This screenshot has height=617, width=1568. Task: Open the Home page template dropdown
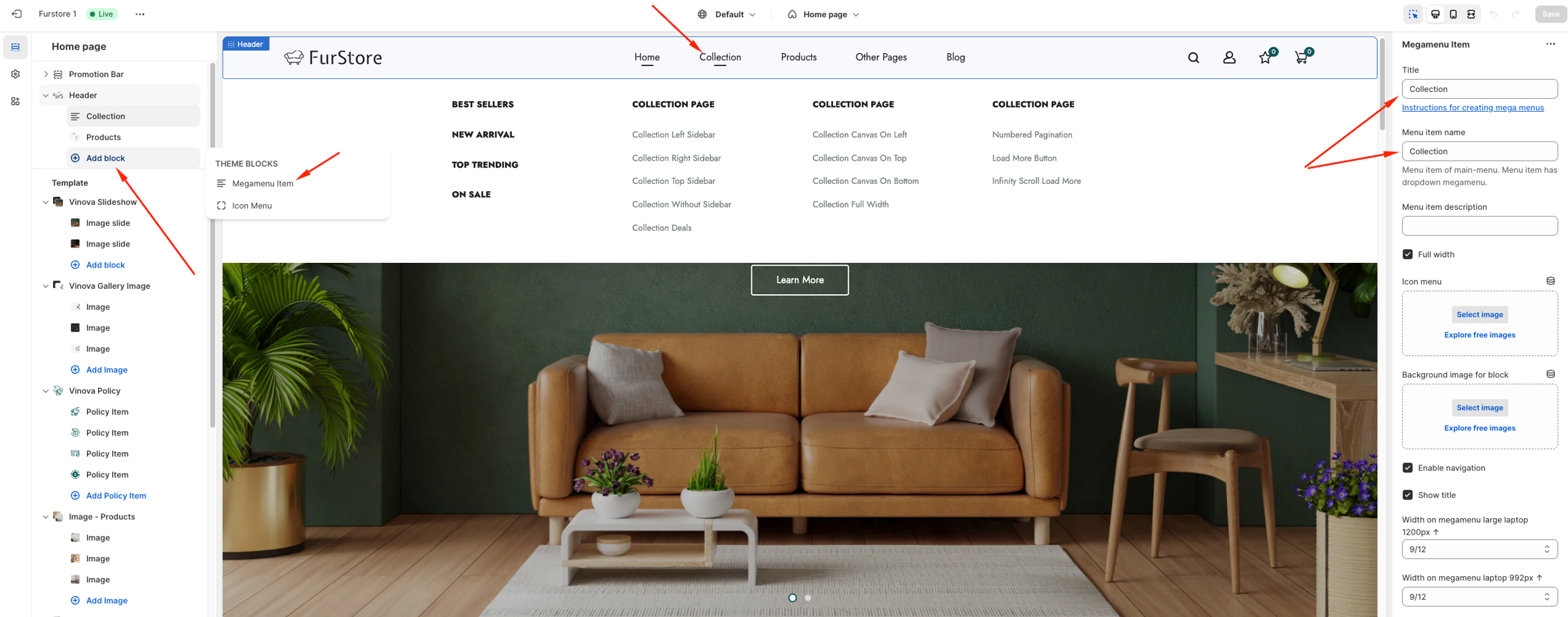(x=823, y=14)
